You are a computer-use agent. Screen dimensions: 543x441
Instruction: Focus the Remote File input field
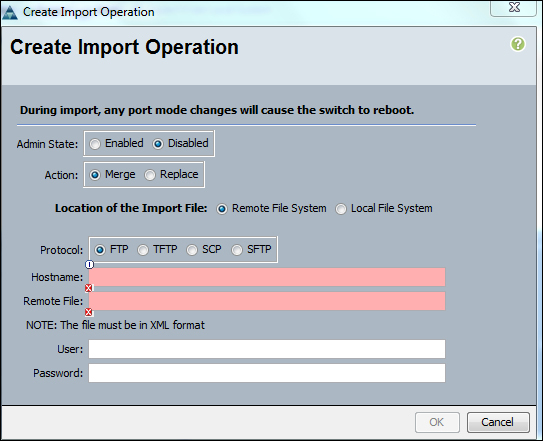click(x=267, y=301)
